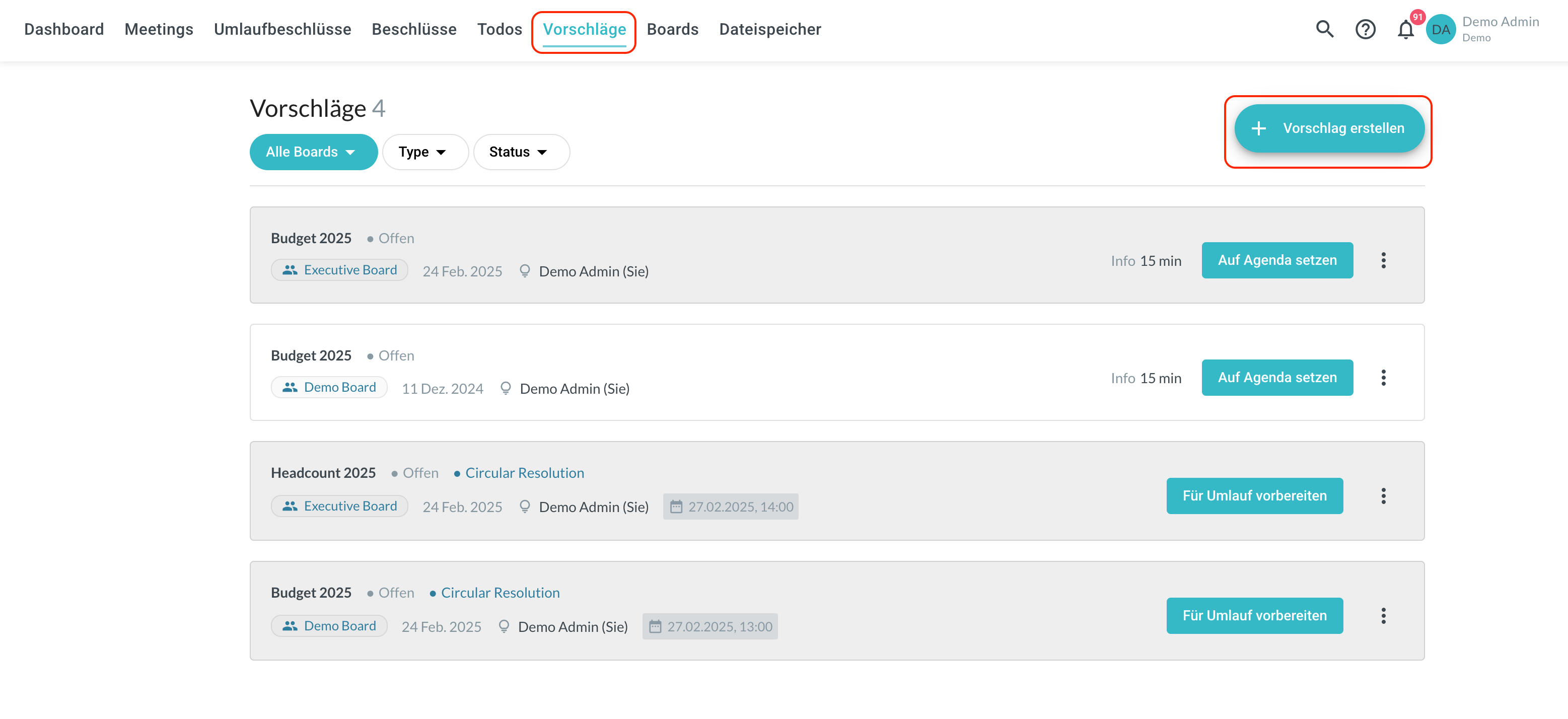This screenshot has height=719, width=1568.
Task: Click Vorschlag erstellen button
Action: [x=1329, y=128]
